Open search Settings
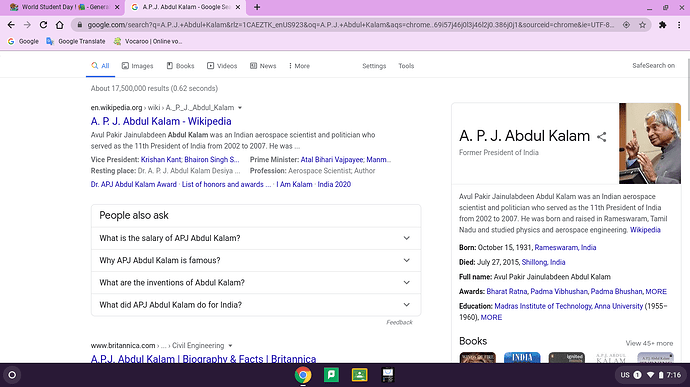Image resolution: width=690 pixels, height=387 pixels. tap(374, 66)
